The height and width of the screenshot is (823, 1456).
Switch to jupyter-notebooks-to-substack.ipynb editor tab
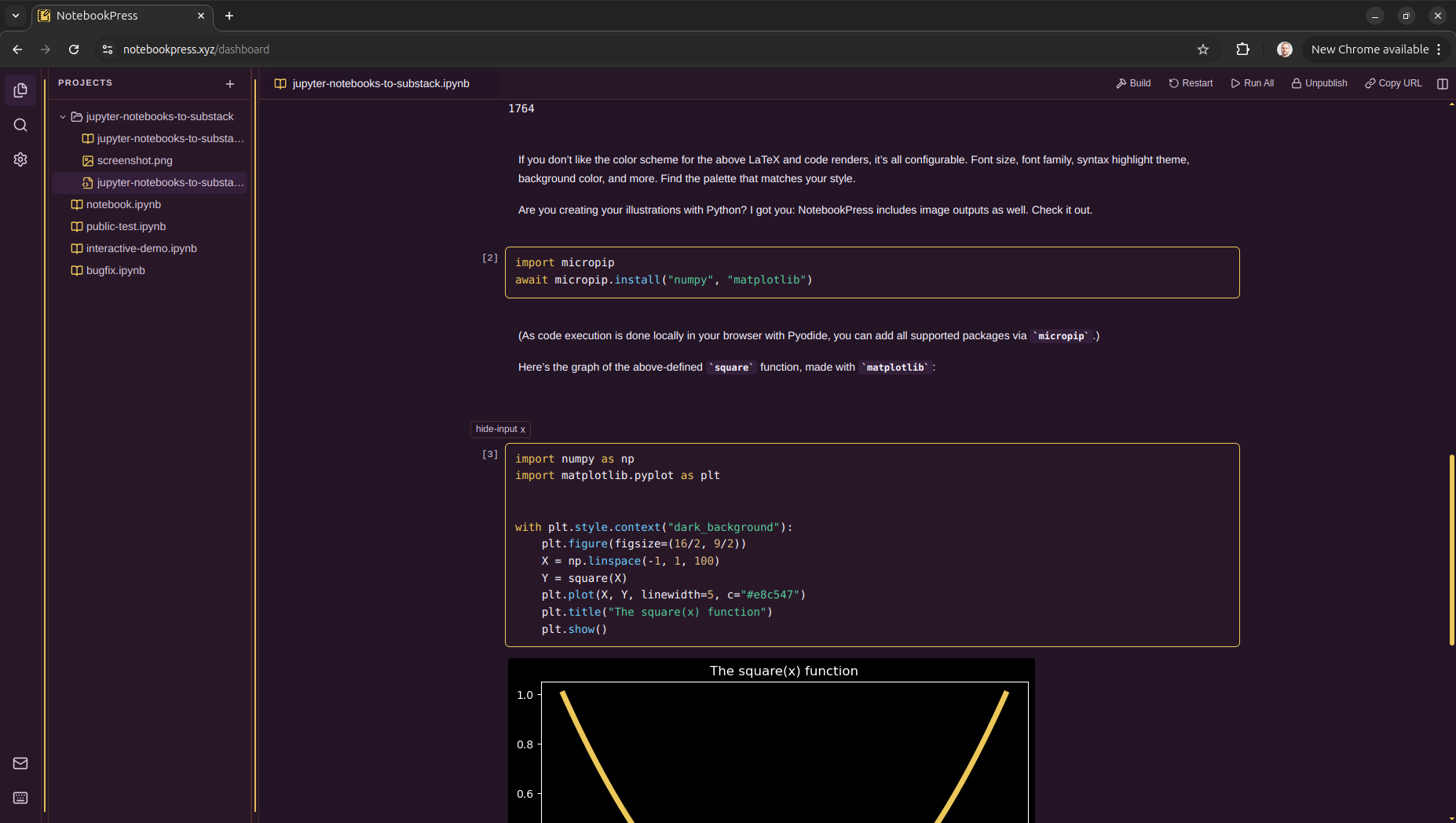pos(380,83)
